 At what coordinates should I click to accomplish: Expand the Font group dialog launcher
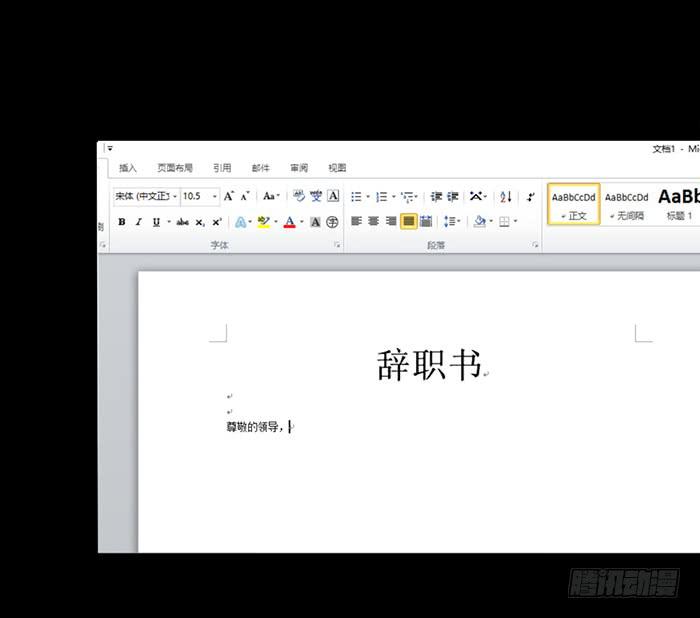(337, 245)
